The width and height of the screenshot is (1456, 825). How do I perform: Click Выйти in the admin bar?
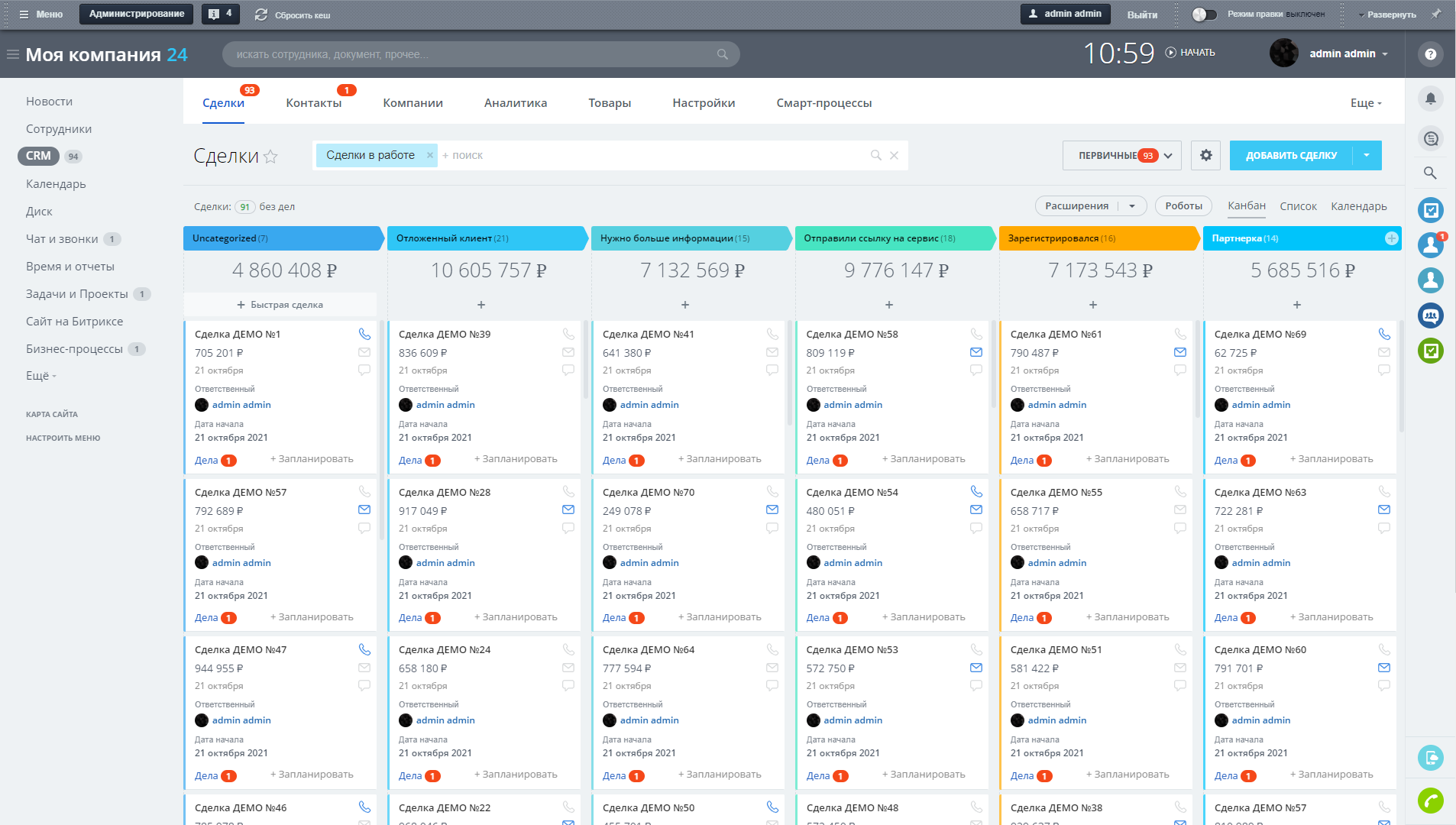1142,15
